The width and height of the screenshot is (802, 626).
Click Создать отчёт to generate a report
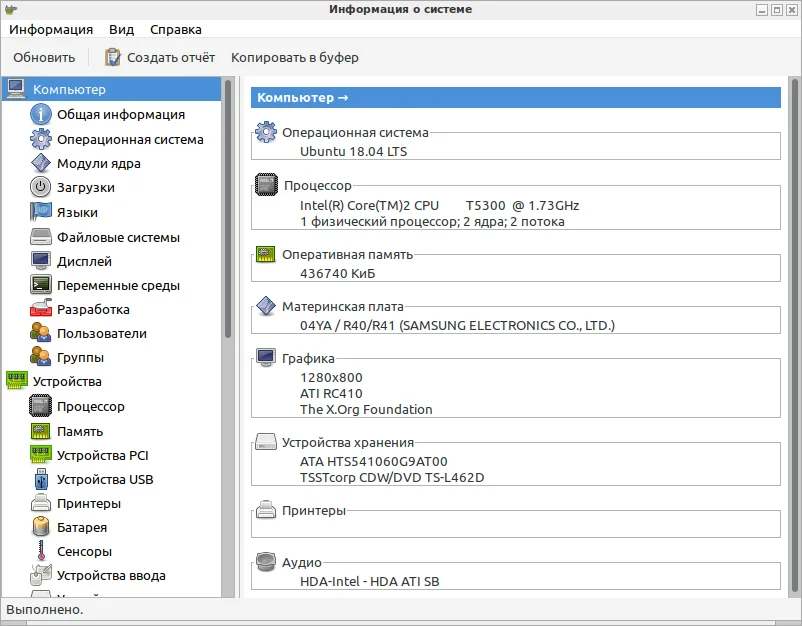click(160, 57)
